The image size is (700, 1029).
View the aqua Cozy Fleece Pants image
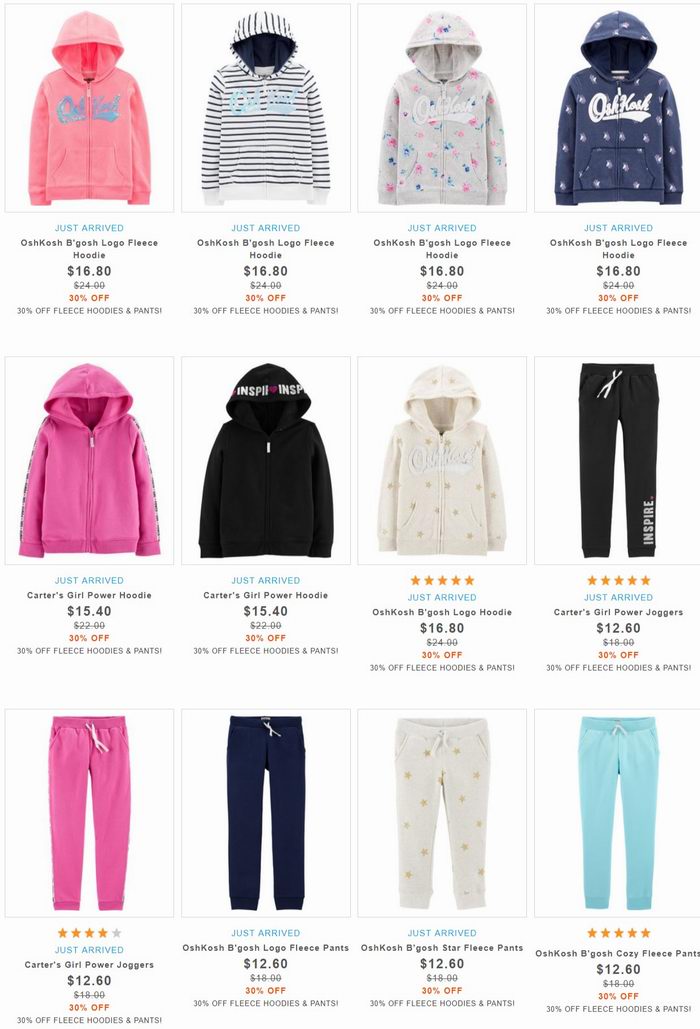[618, 813]
